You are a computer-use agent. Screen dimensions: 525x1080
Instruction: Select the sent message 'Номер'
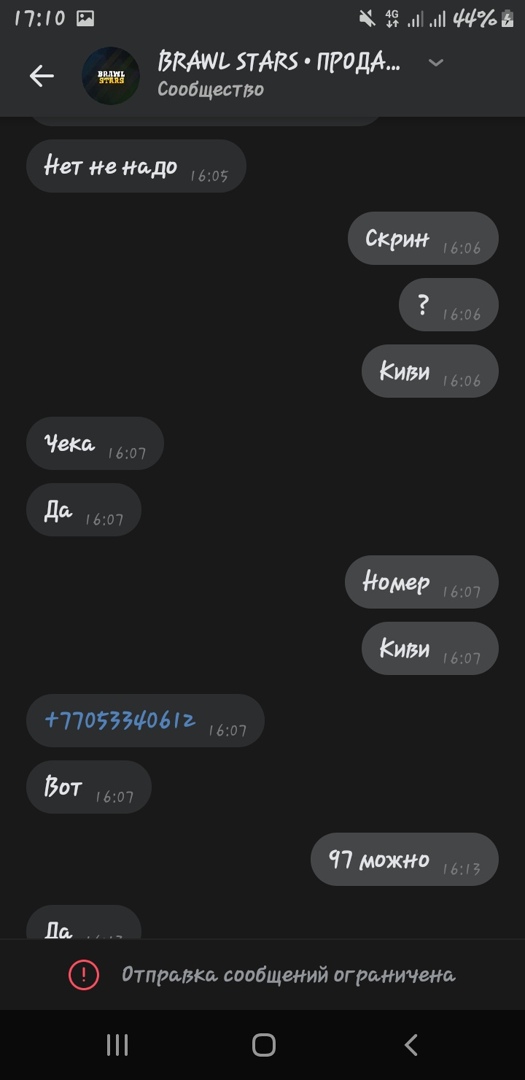(x=422, y=582)
